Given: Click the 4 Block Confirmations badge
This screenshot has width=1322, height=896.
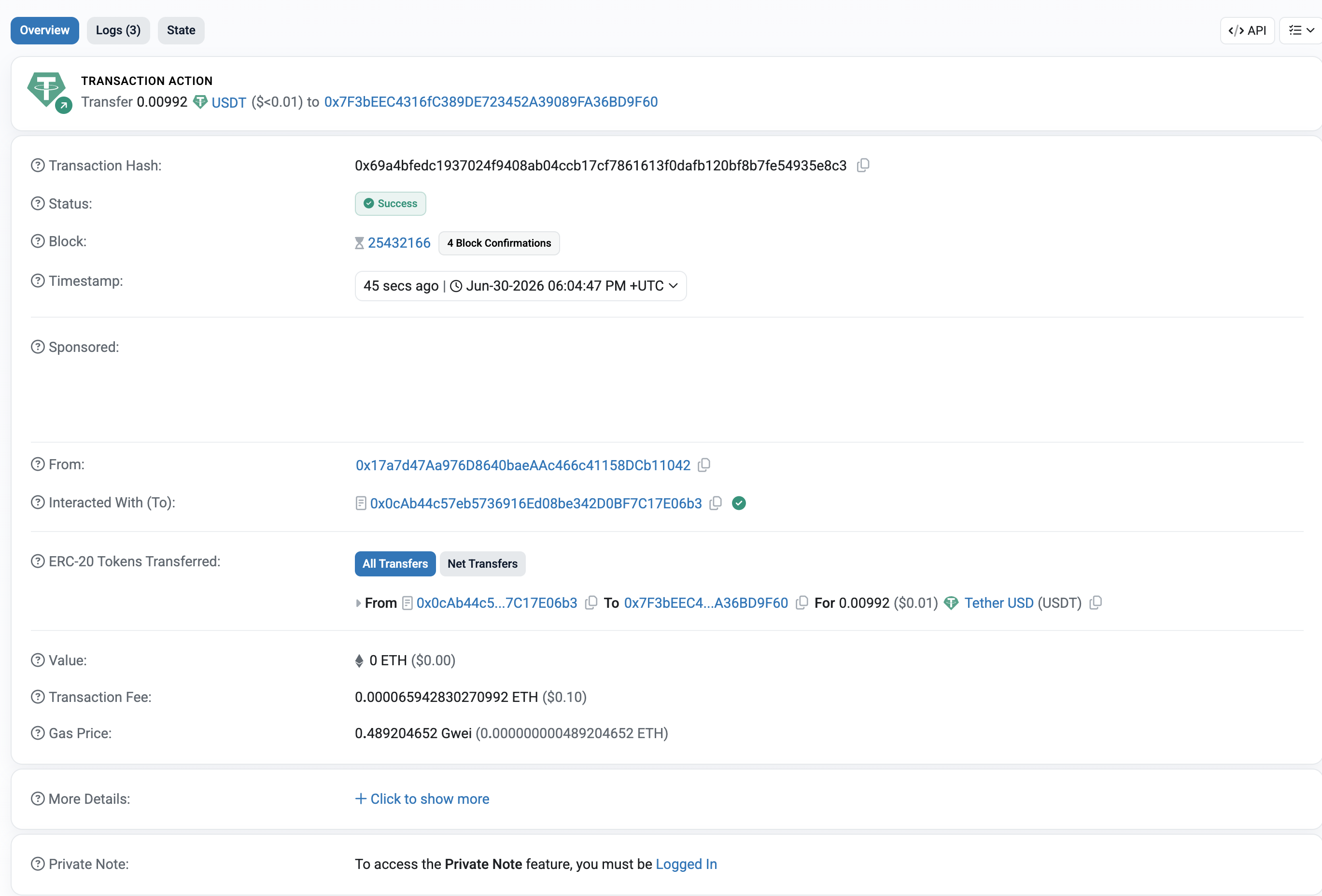Looking at the screenshot, I should point(499,243).
